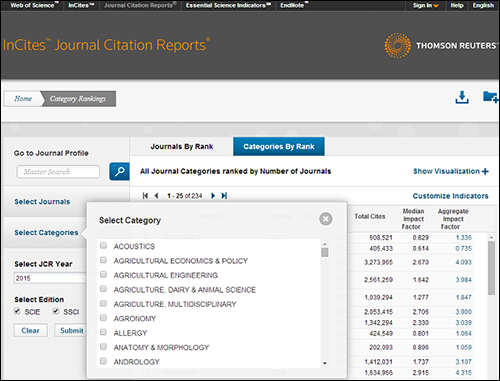This screenshot has height=381, width=500.
Task: Open Essential Science Indicators menu item
Action: (x=228, y=5)
